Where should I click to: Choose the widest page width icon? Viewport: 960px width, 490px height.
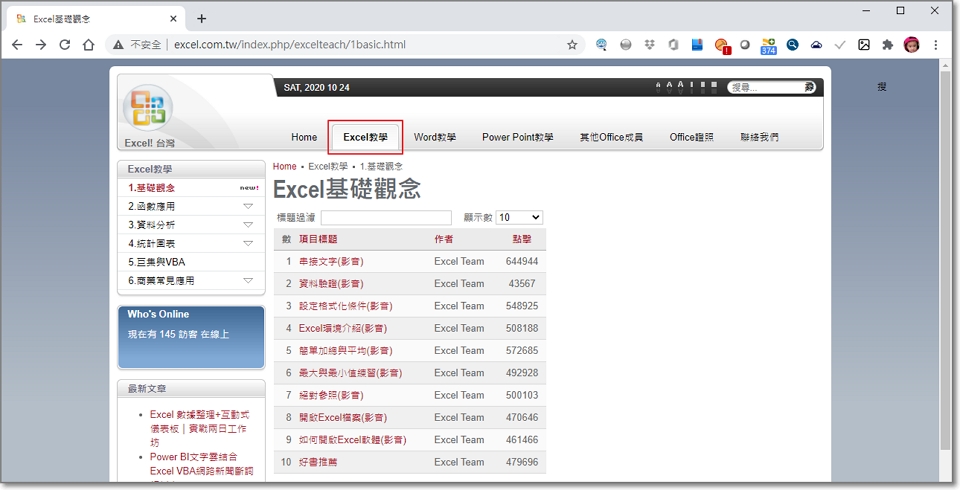pos(714,87)
